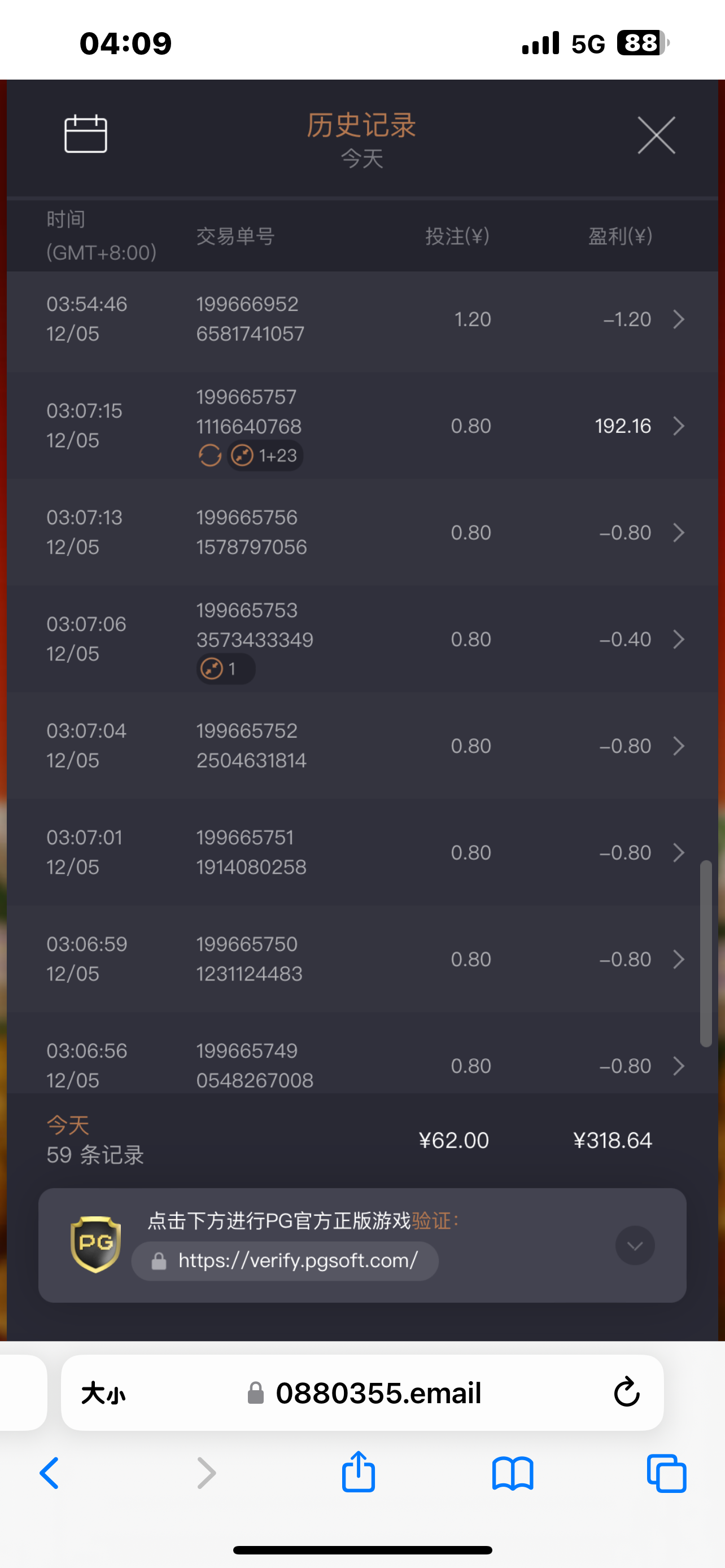Viewport: 725px width, 1568px height.
Task: Collapse the PG verification banner
Action: 634,1245
